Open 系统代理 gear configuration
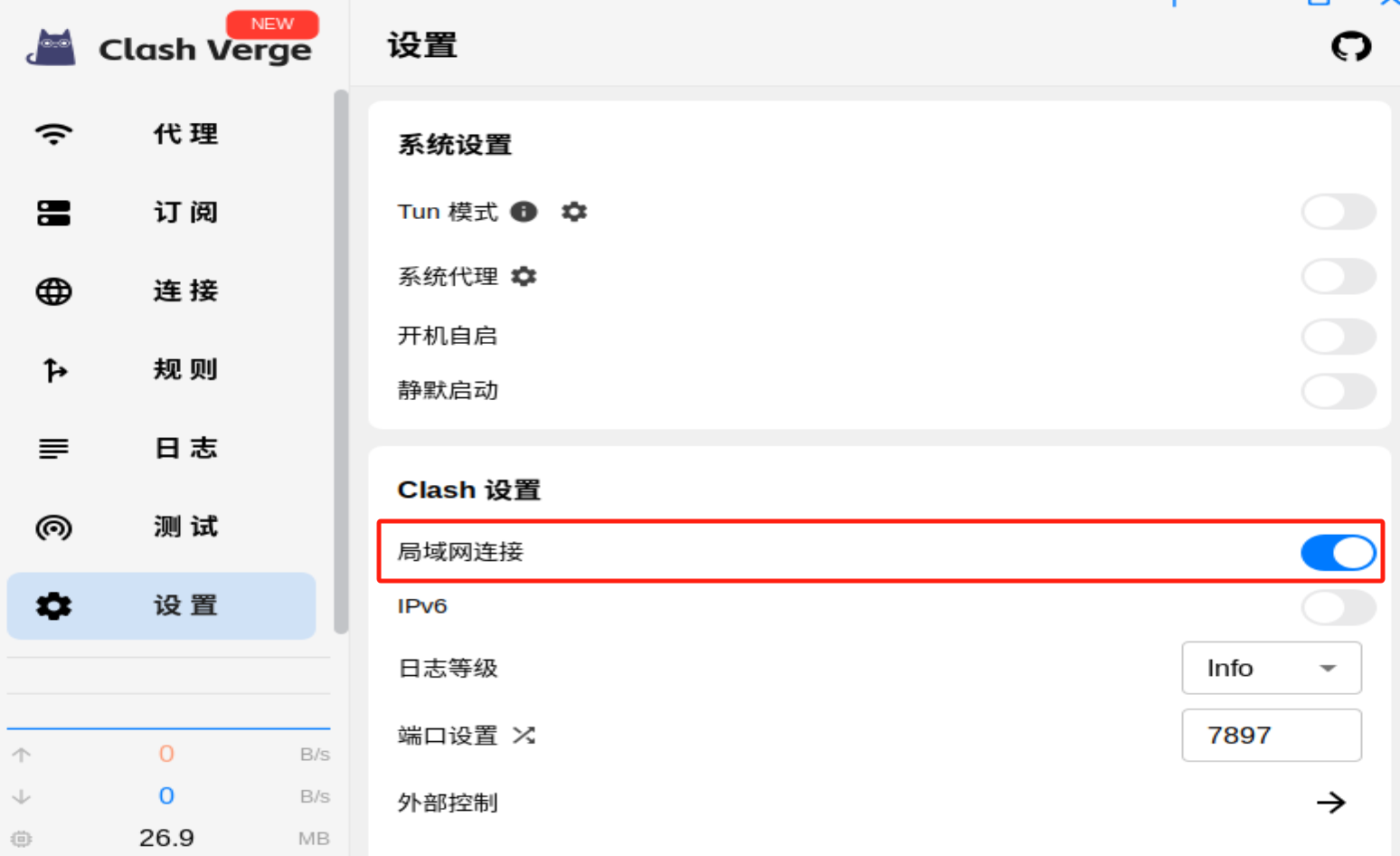 pos(524,276)
